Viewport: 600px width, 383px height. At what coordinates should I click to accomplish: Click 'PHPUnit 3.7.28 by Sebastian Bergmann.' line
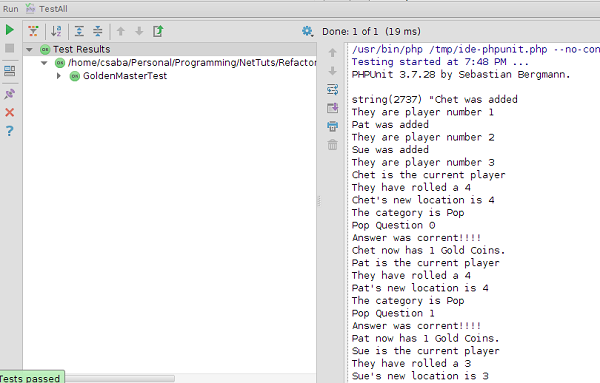(x=461, y=75)
